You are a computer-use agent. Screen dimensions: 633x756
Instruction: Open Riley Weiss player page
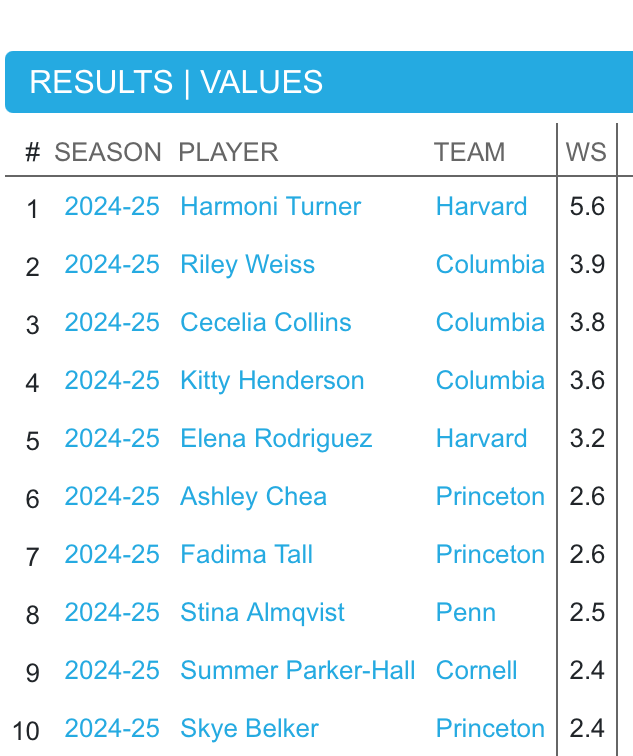tap(247, 265)
